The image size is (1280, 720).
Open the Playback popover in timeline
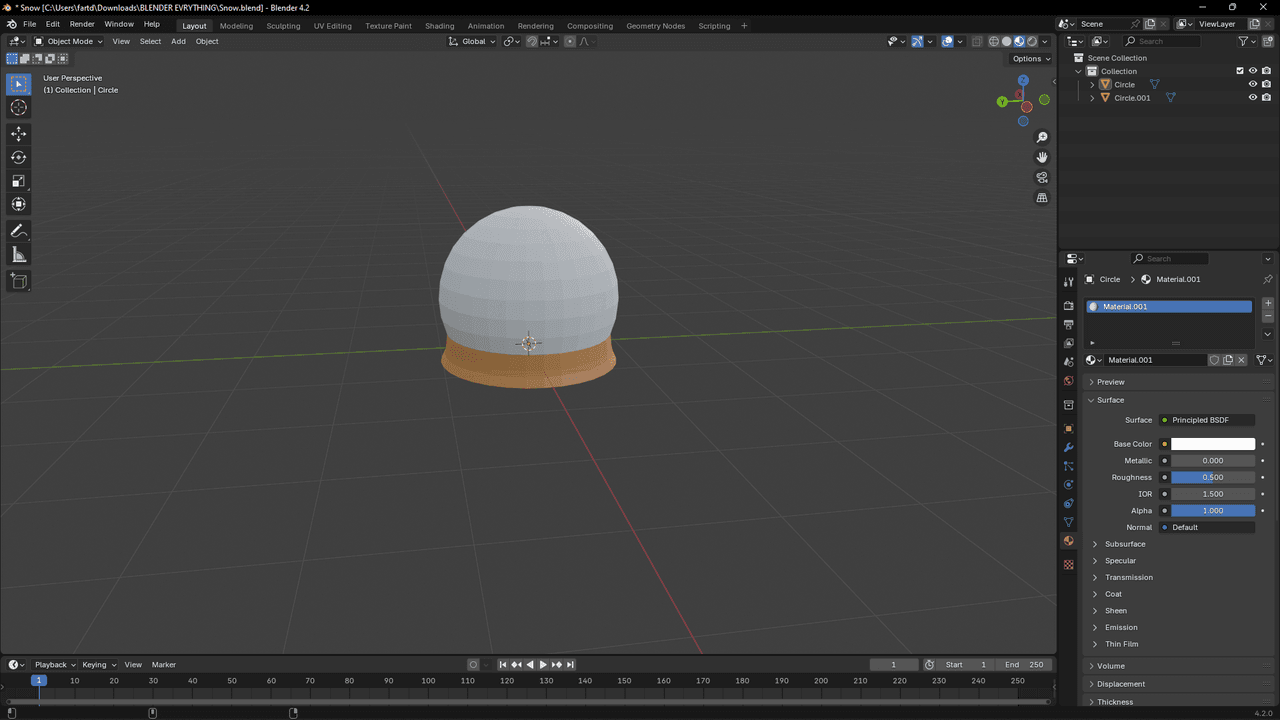[x=55, y=664]
